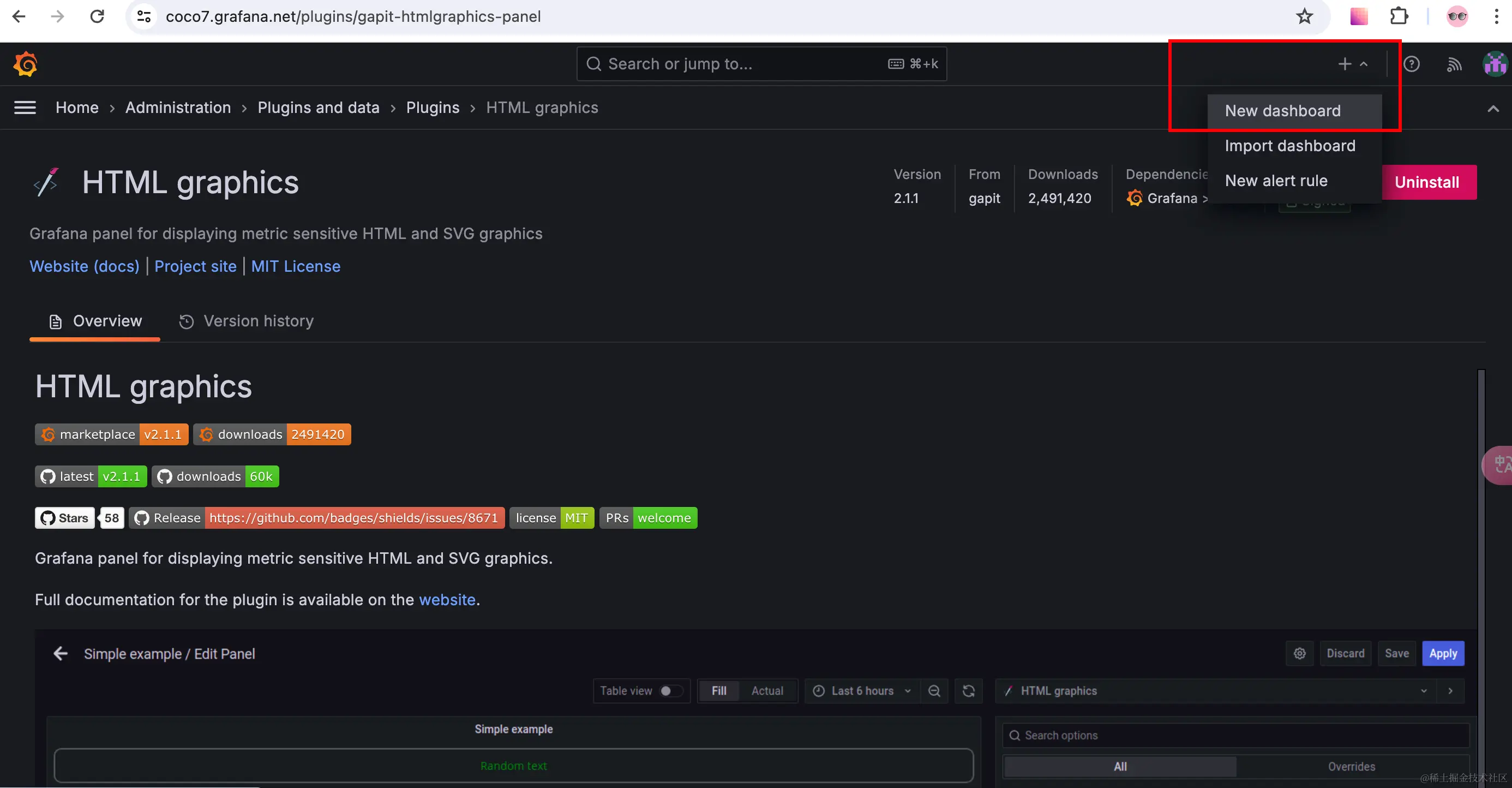Click the browser address bar URL
This screenshot has width=1512, height=788.
(x=353, y=16)
